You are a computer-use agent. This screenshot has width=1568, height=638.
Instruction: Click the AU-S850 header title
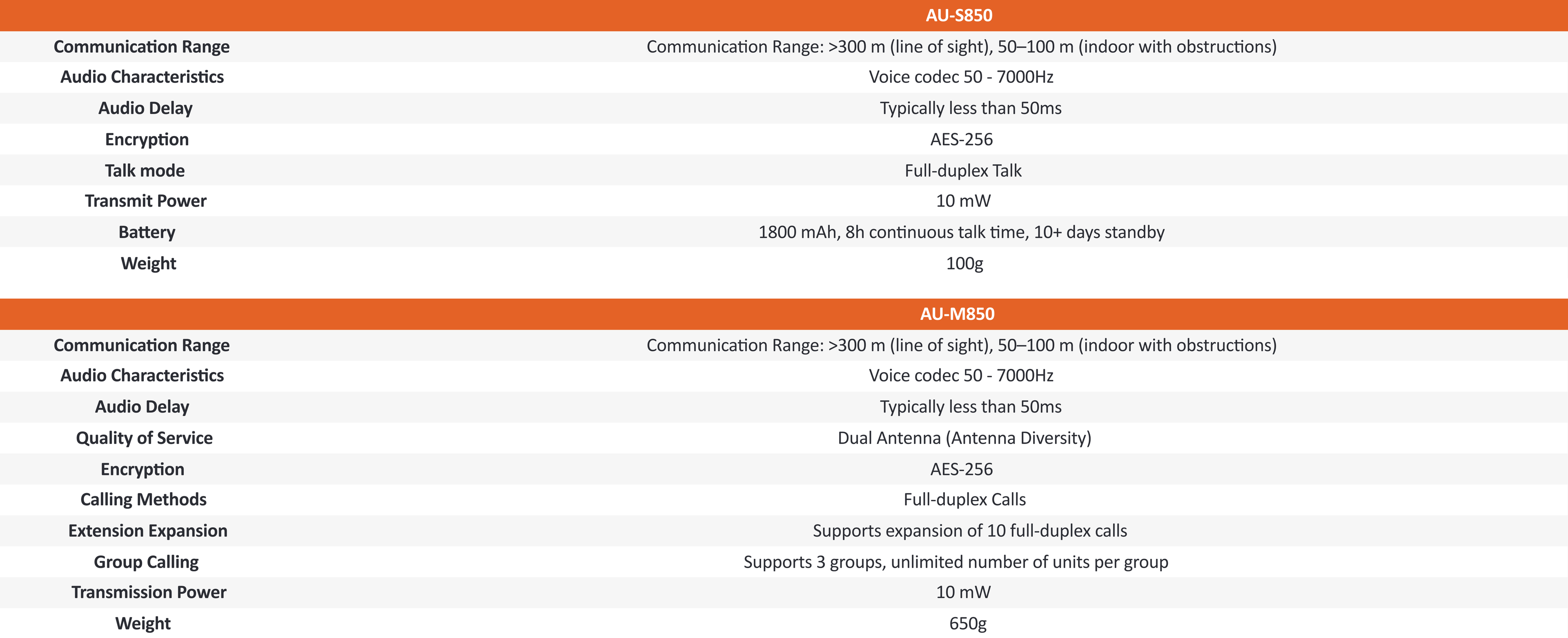click(959, 15)
